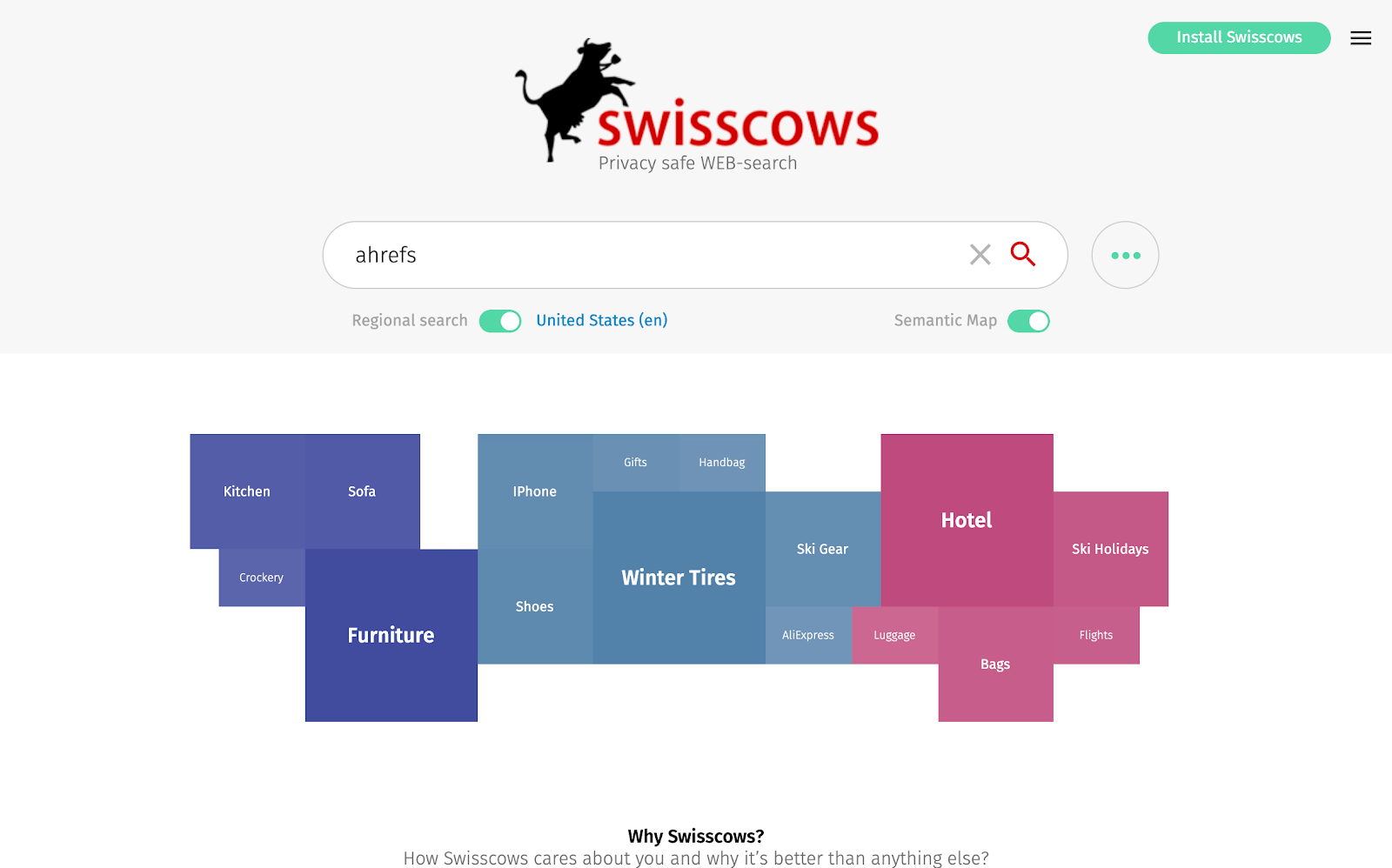
Task: Select the Bags tile
Action: coord(995,664)
